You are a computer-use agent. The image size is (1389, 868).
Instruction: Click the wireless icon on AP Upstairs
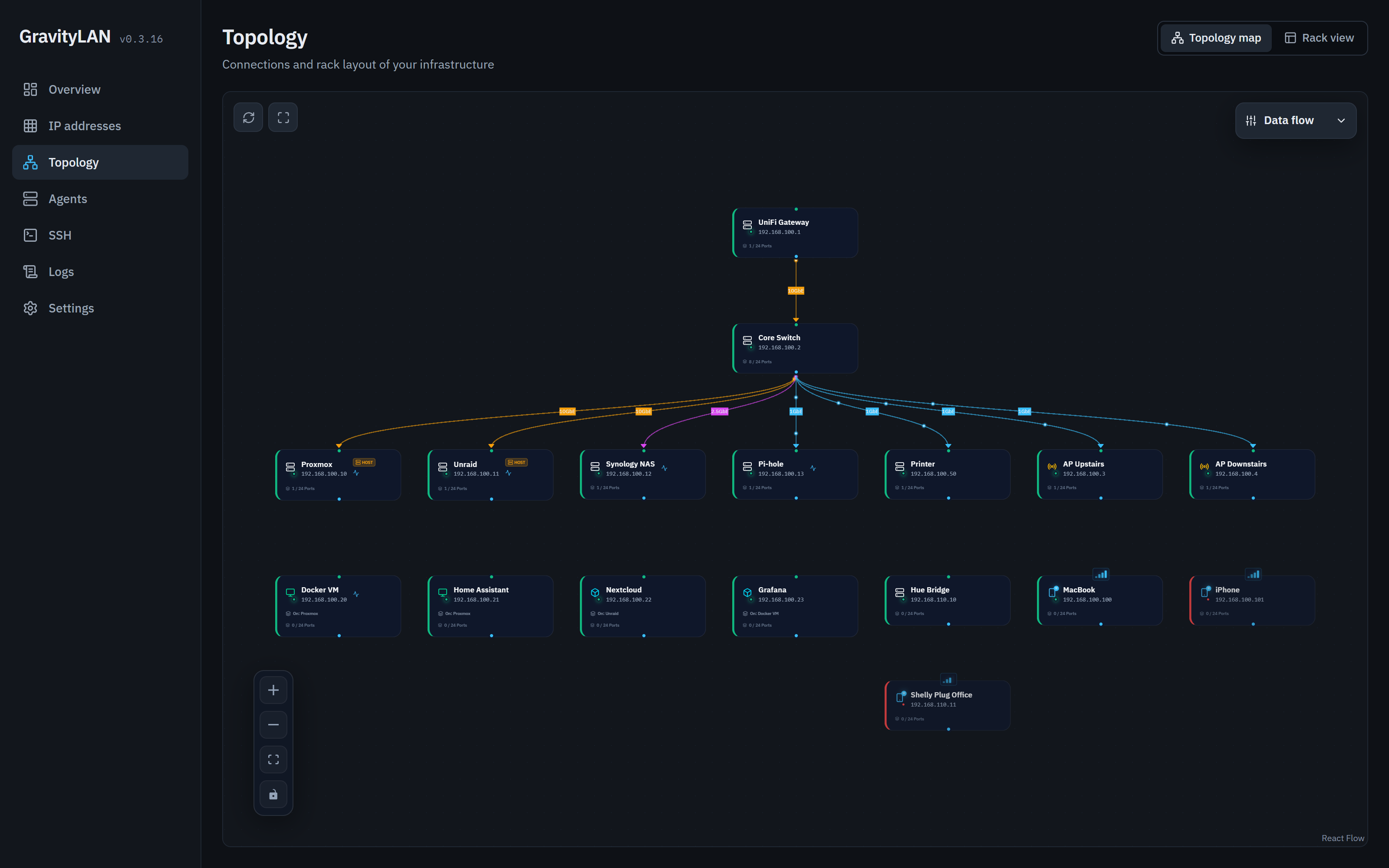click(1052, 467)
